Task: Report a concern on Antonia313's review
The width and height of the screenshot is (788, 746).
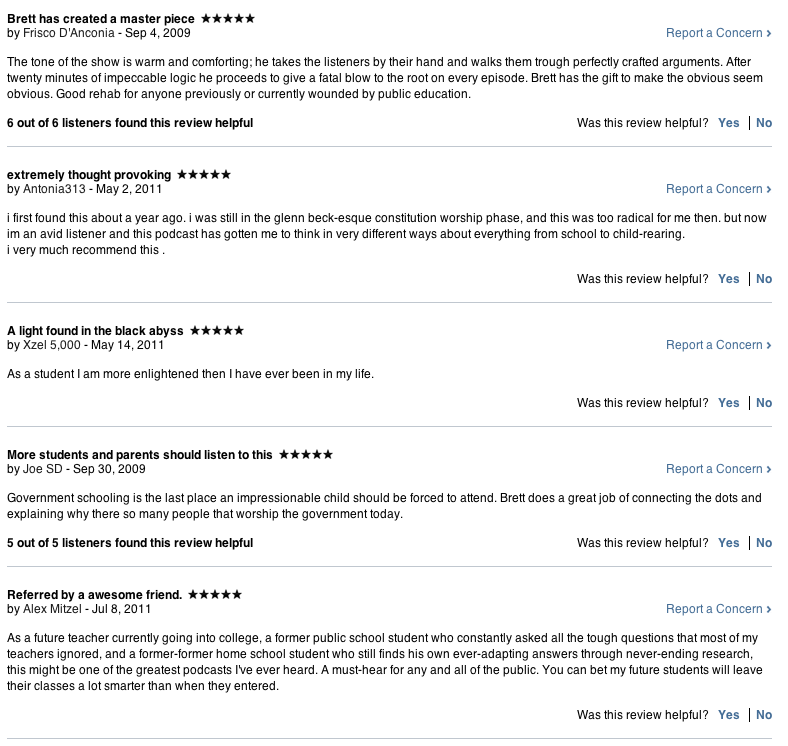Action: click(718, 189)
